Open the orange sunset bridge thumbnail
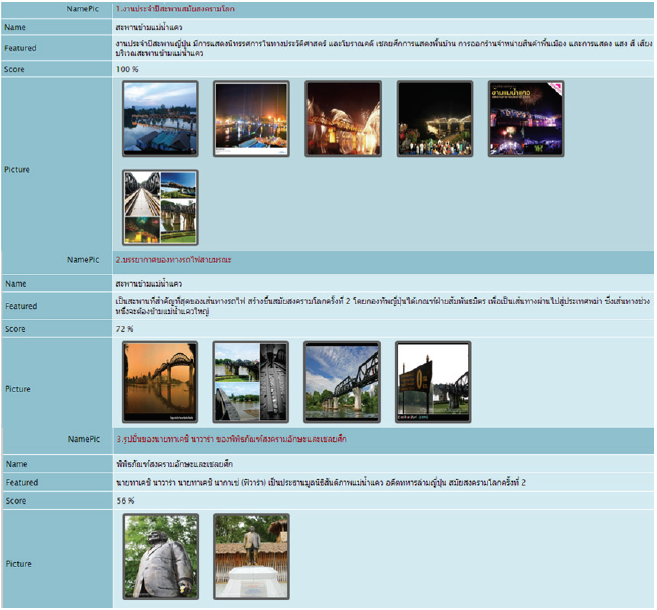The height and width of the screenshot is (610, 657). pos(160,381)
